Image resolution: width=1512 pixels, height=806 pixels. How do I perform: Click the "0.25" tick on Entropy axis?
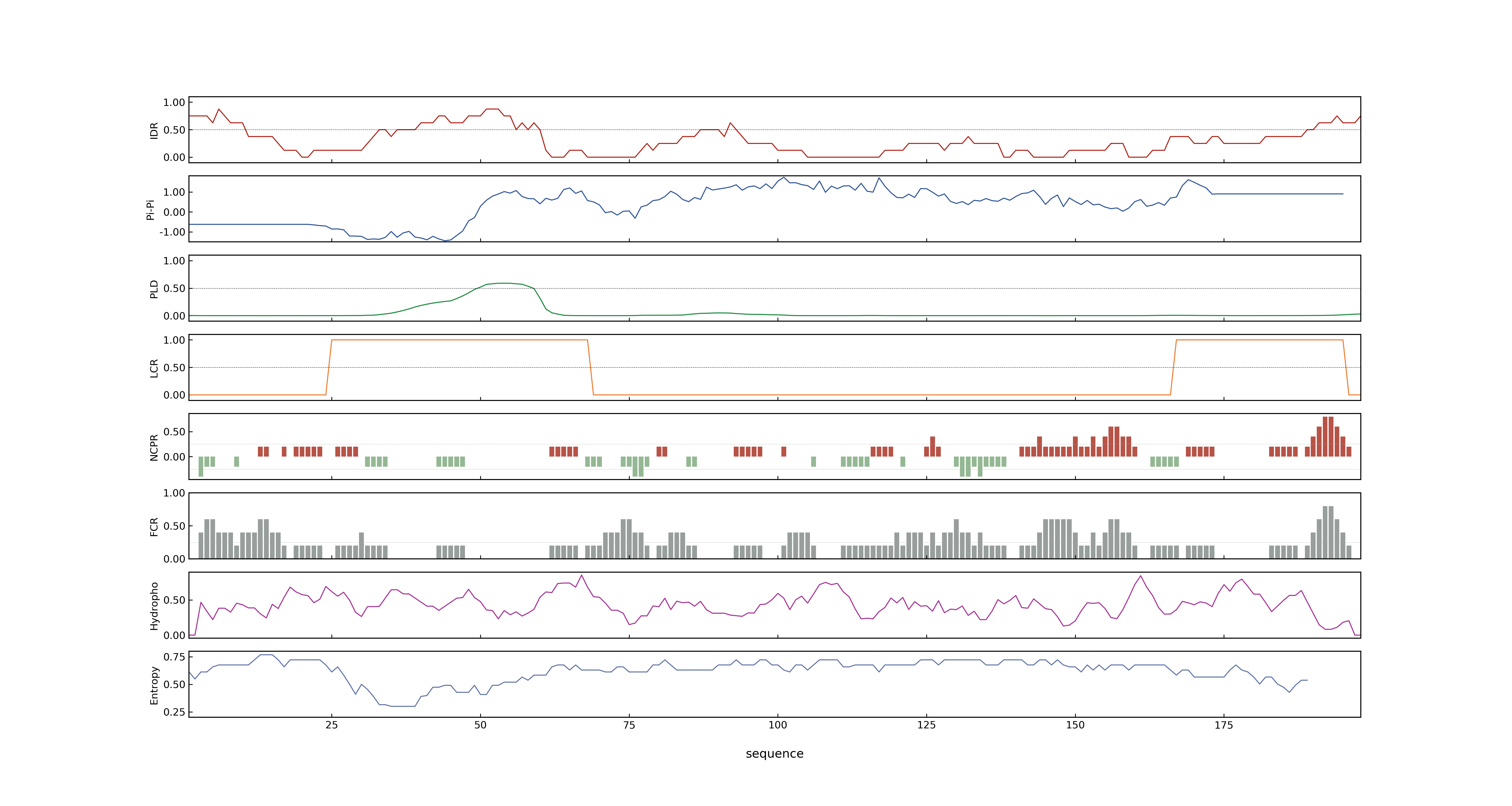[174, 712]
